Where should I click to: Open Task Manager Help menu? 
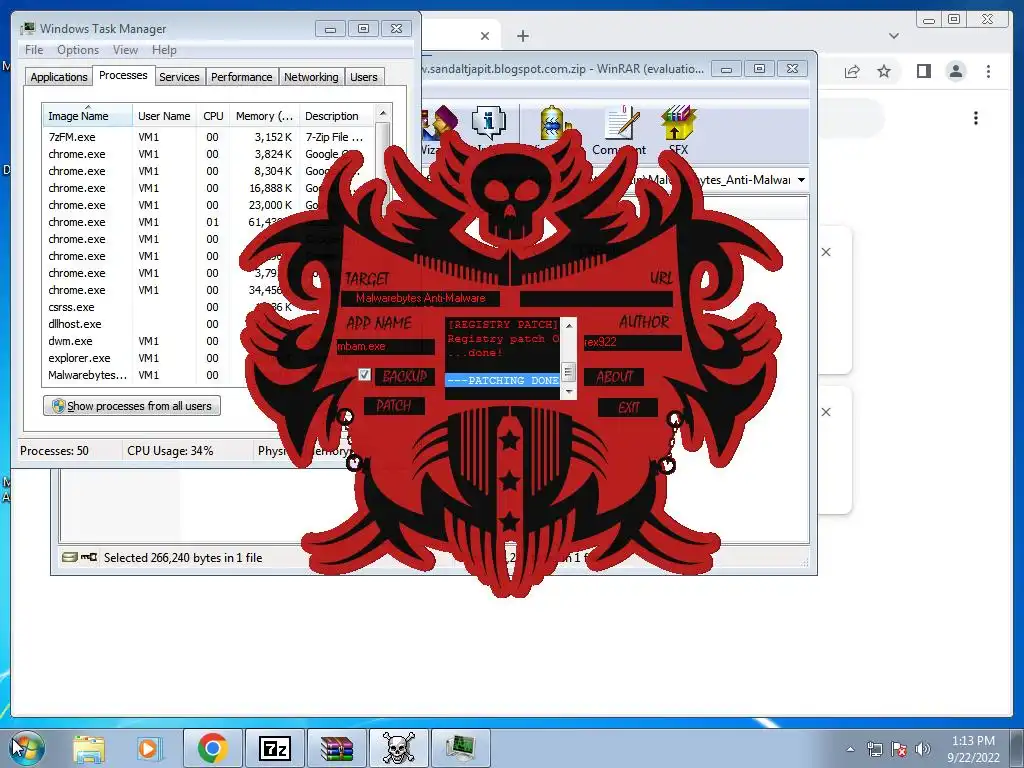pyautogui.click(x=164, y=50)
